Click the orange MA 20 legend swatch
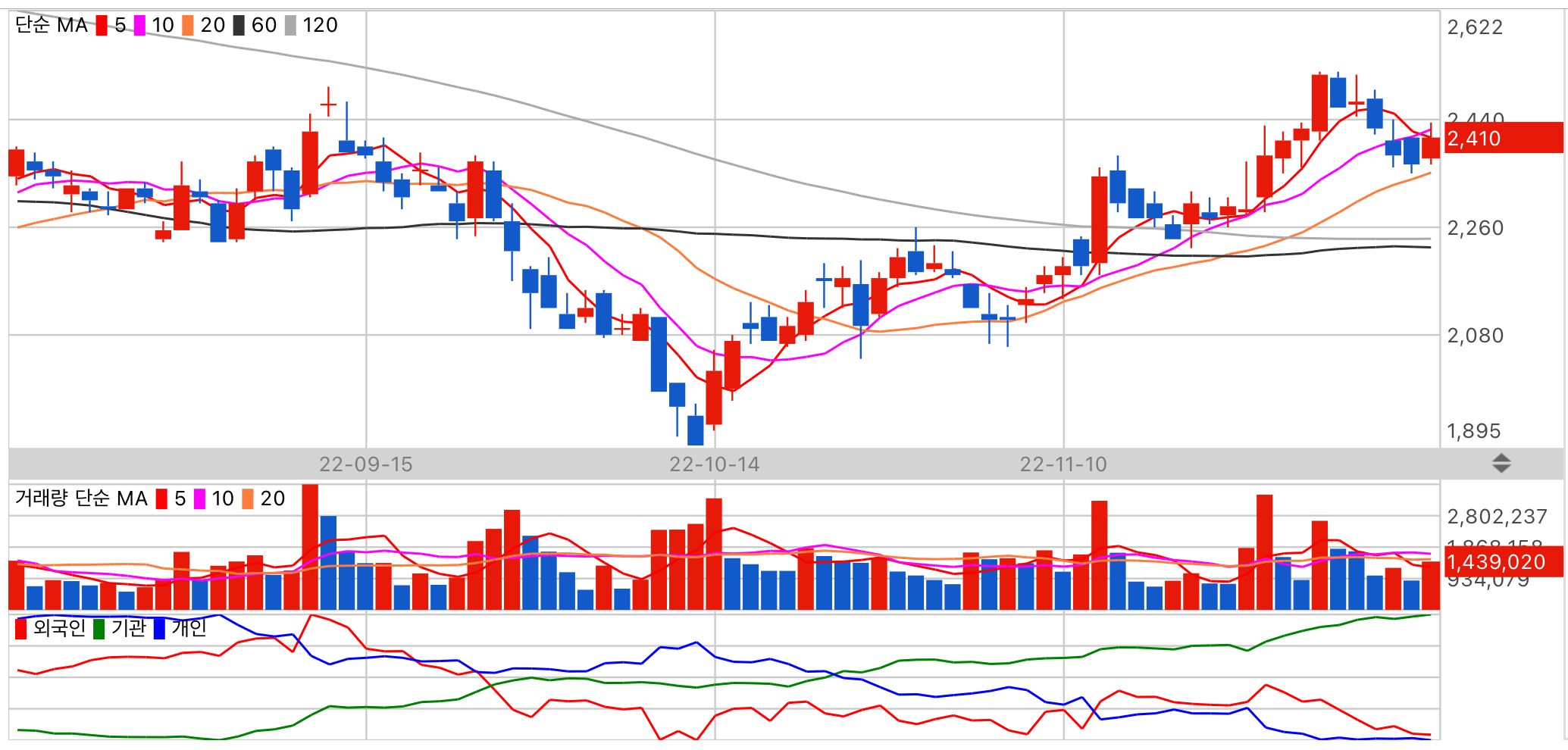The image size is (1568, 750). pos(188,26)
